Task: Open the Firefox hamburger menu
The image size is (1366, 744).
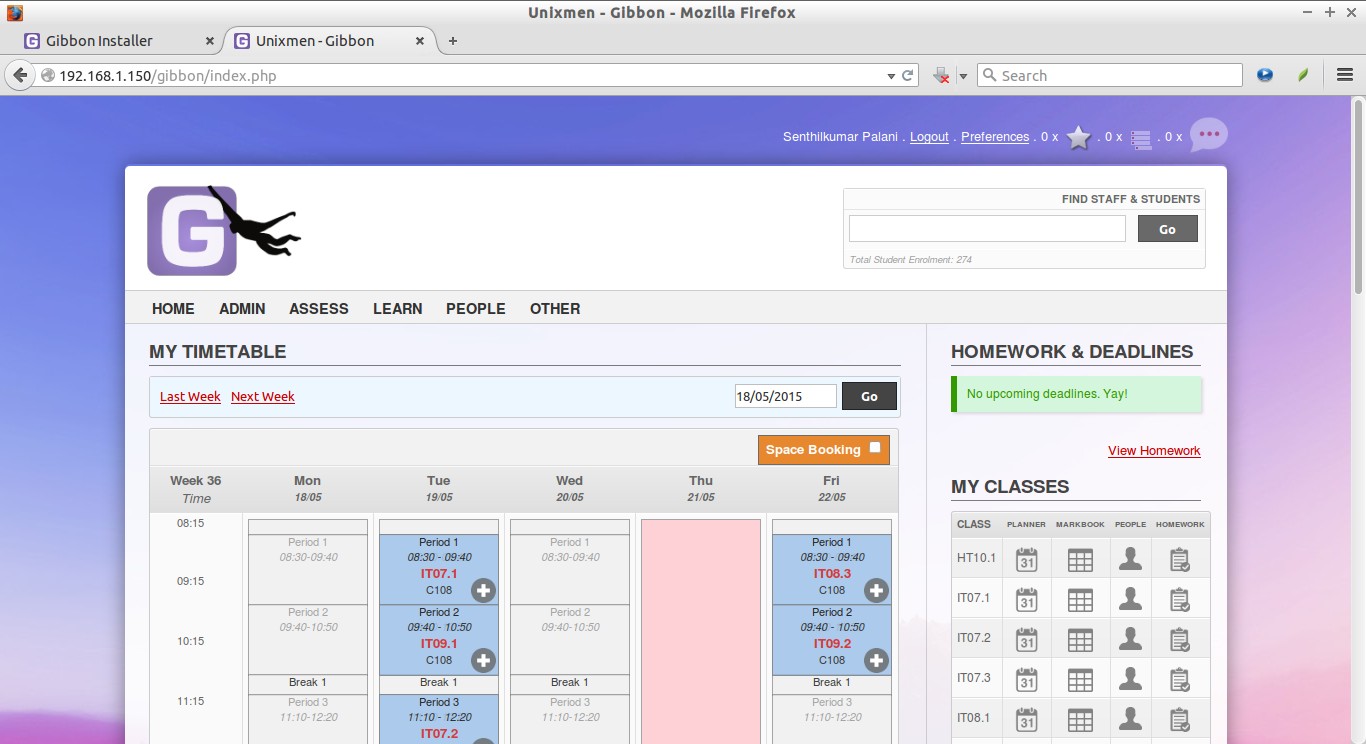Action: click(1345, 75)
